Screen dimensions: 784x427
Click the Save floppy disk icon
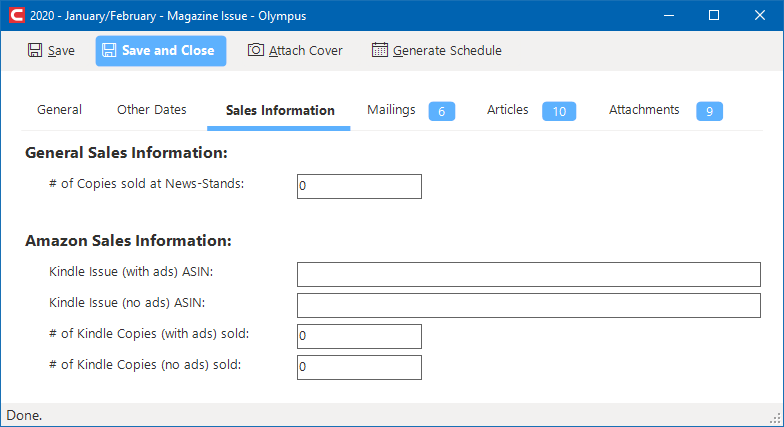35,50
